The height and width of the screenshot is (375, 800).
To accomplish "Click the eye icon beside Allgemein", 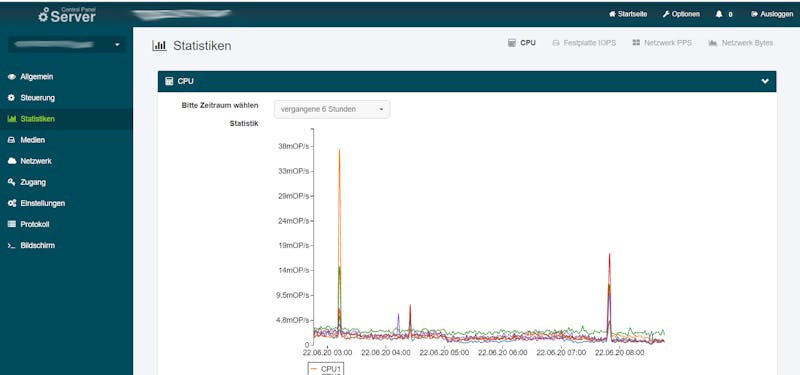I will 12,77.
